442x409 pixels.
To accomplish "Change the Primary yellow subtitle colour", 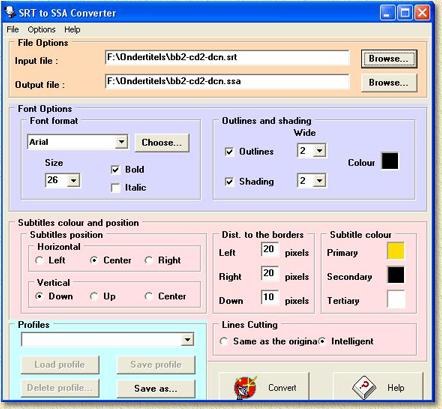I will point(396,251).
